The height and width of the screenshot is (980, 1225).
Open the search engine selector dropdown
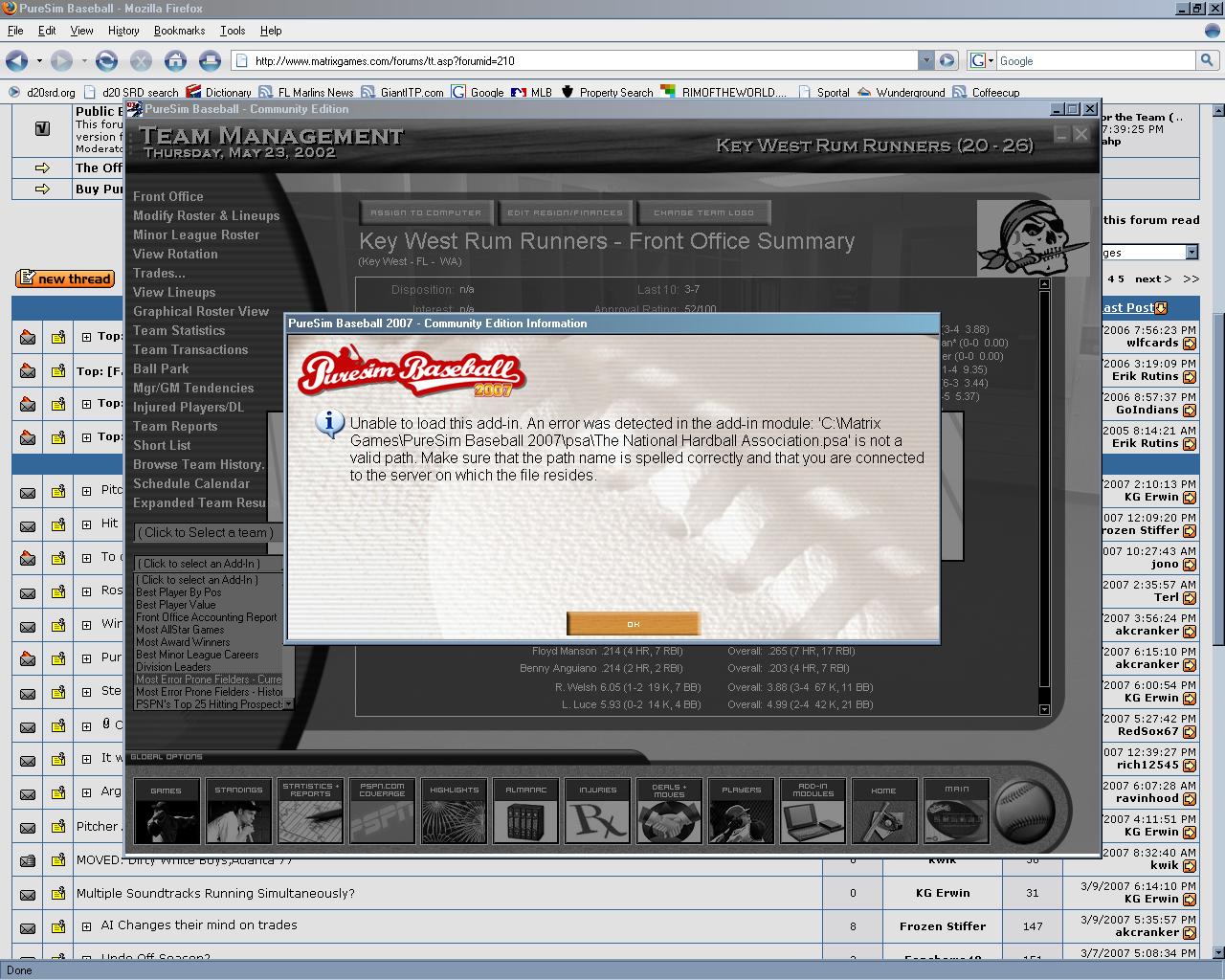tap(982, 60)
